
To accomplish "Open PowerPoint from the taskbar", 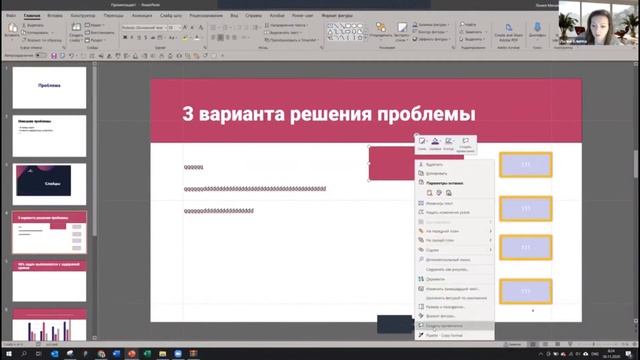I will 131,354.
